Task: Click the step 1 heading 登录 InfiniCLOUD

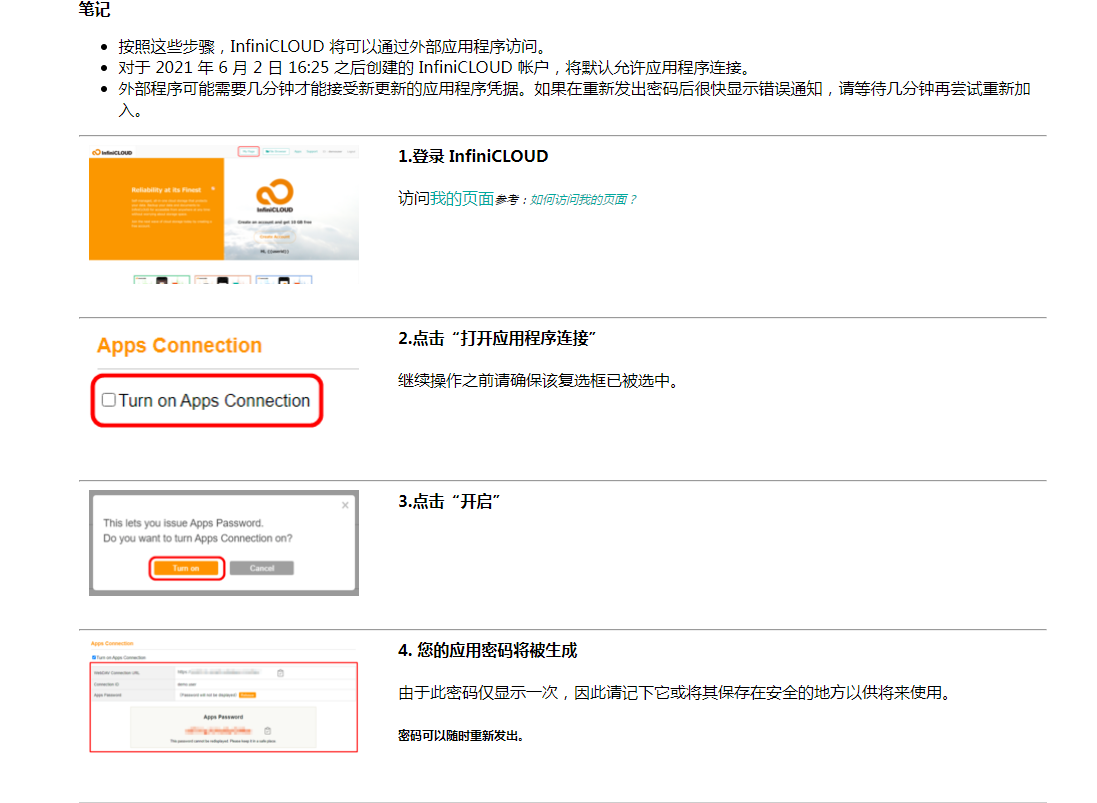Action: click(473, 156)
